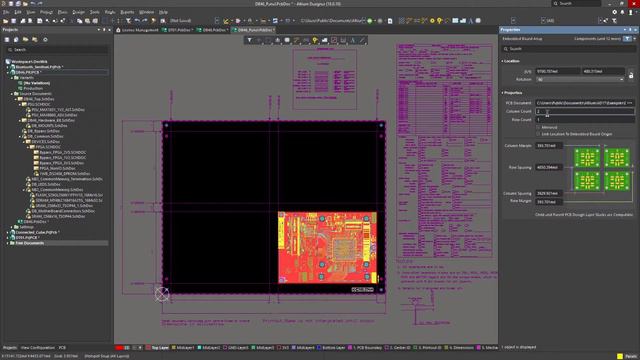Click the open folder icon in the main toolbar
Viewport: 640px width, 360px height.
click(x=6, y=21)
